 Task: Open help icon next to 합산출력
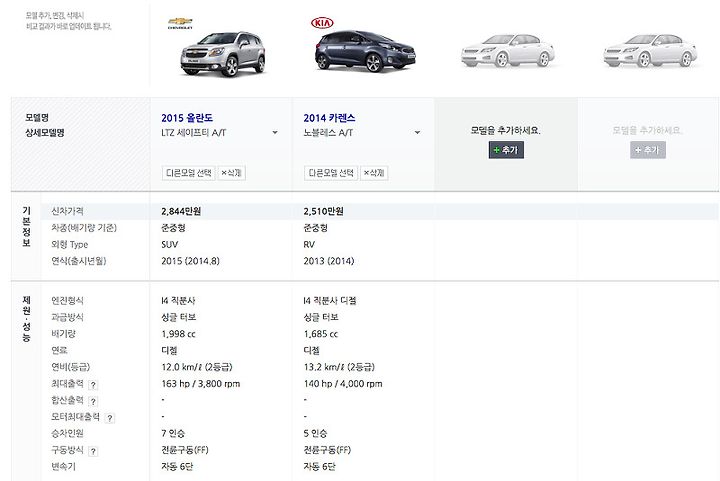93,402
